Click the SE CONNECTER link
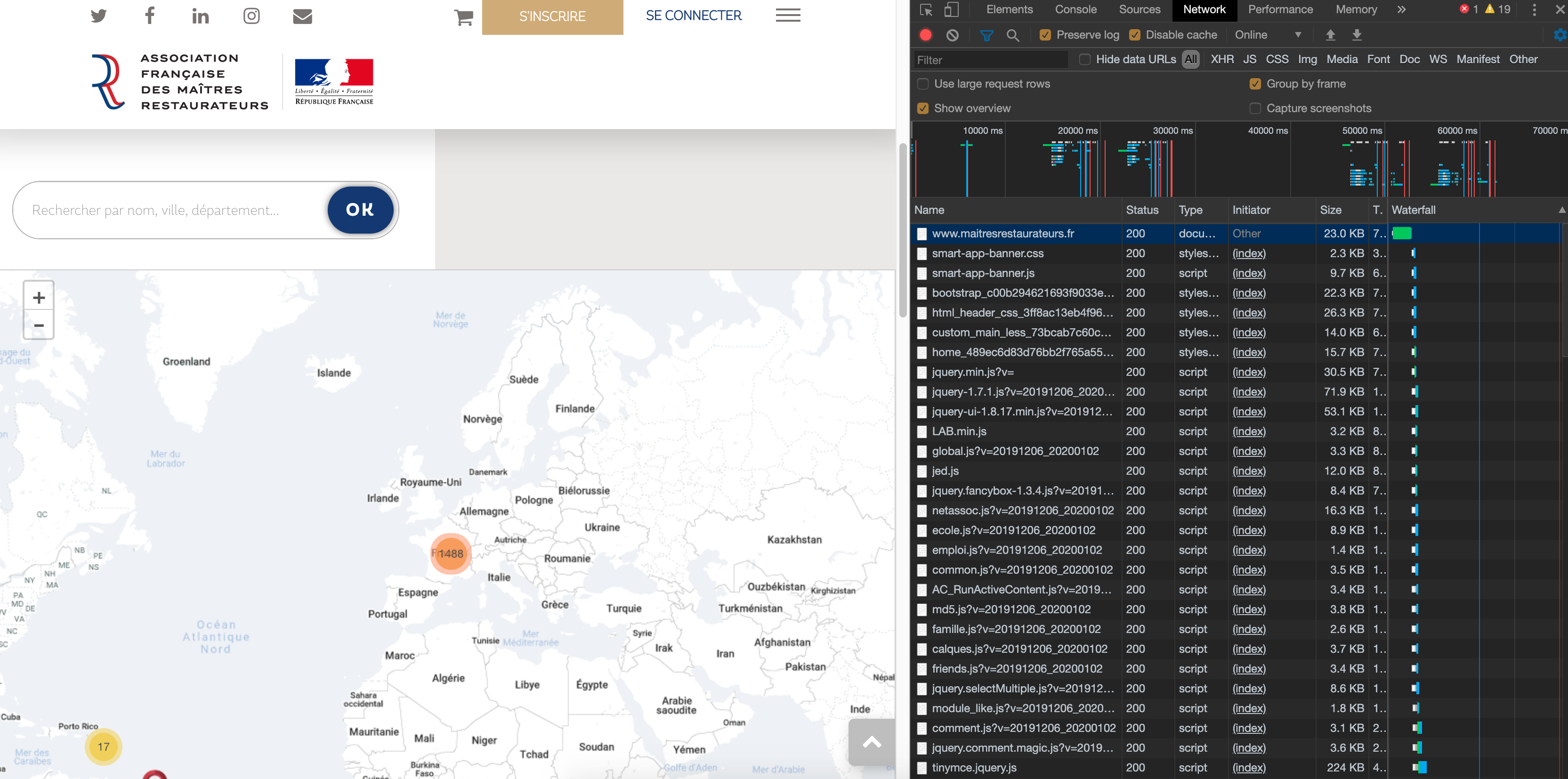 693,15
